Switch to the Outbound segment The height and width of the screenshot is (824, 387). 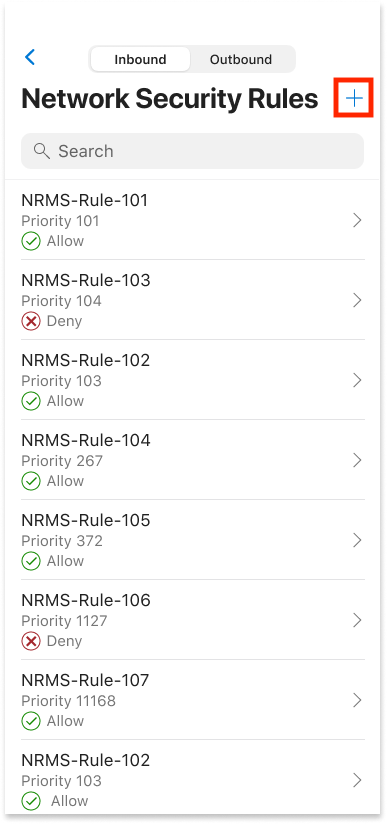(x=241, y=59)
